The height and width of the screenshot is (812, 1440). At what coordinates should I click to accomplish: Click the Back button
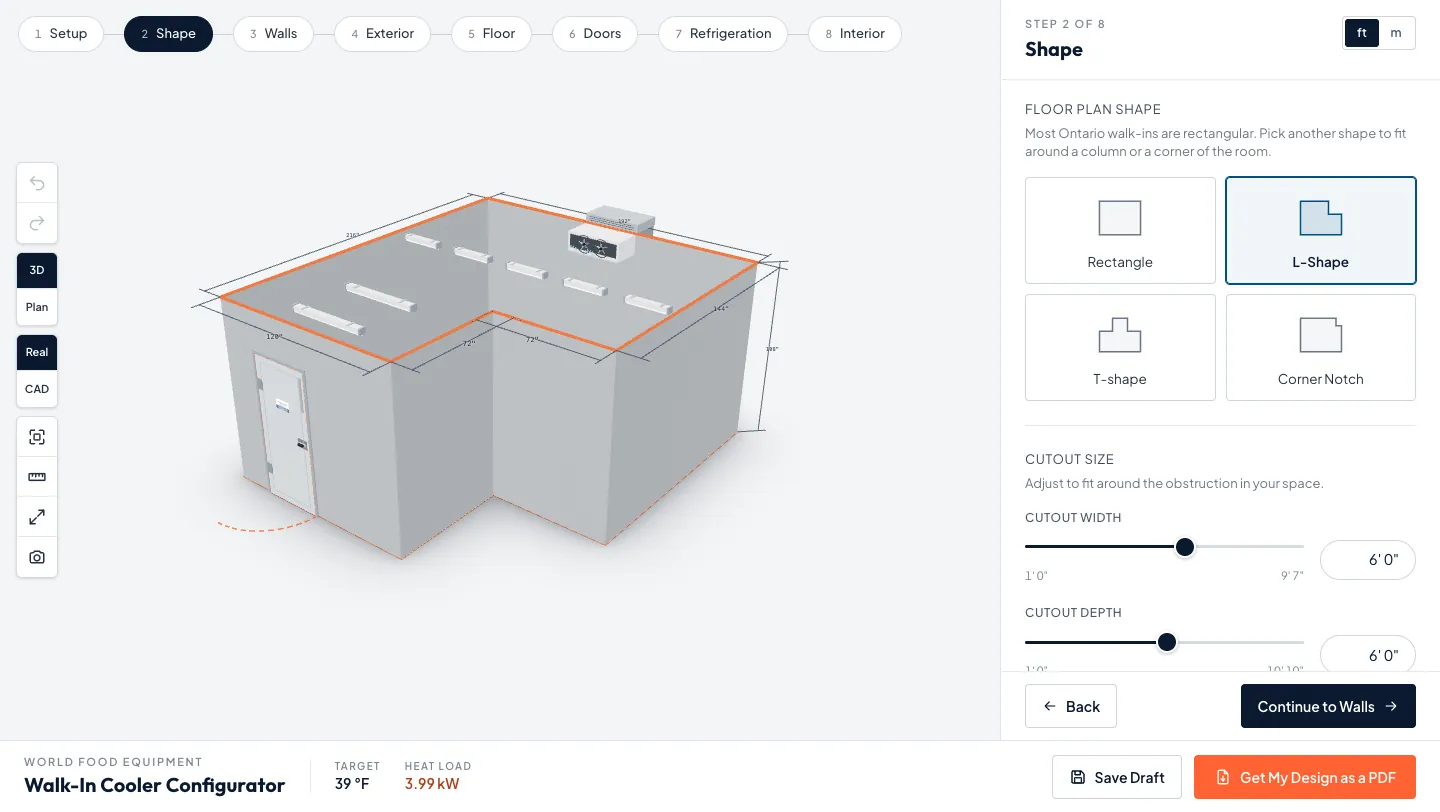coord(1071,706)
